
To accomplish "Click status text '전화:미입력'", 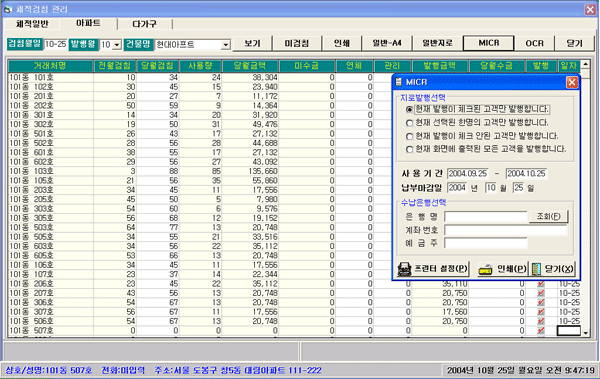I will tap(123, 370).
